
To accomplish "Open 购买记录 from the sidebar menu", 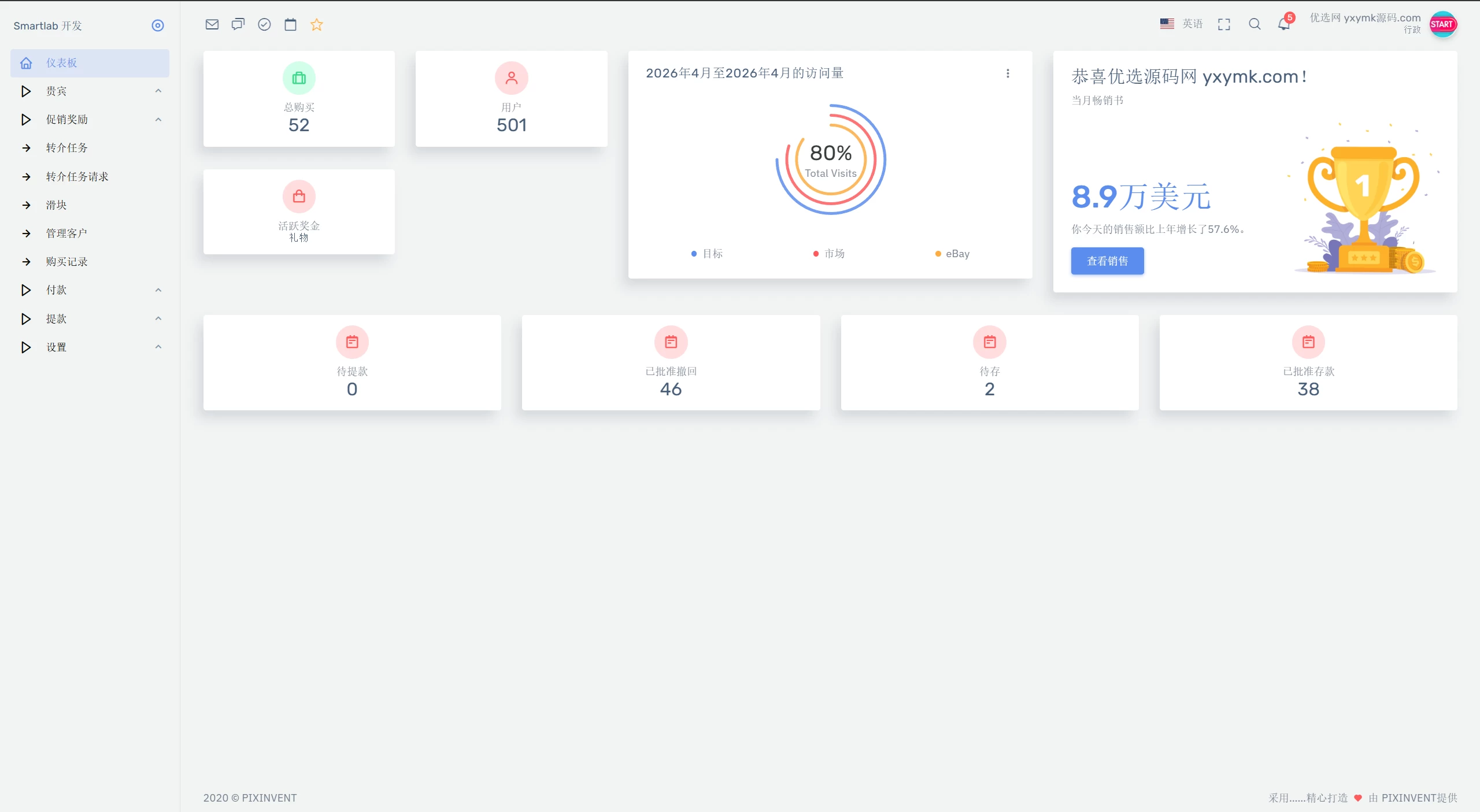I will [66, 261].
